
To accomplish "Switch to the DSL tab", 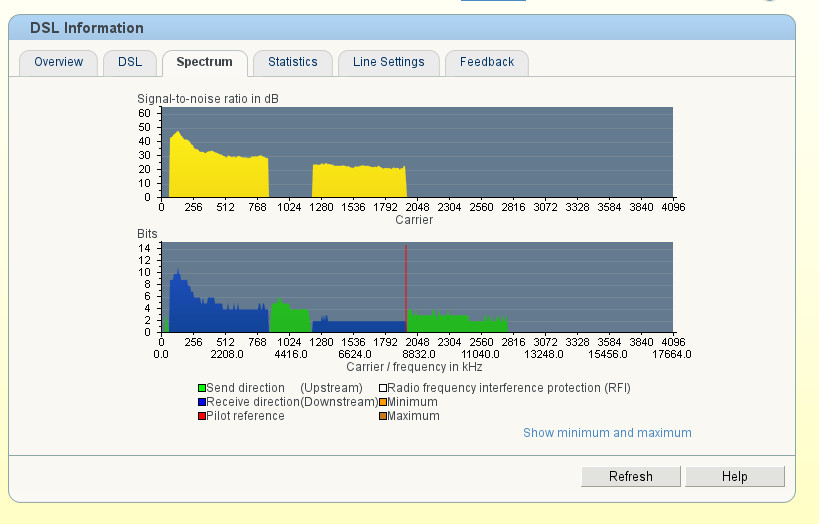I will [x=130, y=62].
